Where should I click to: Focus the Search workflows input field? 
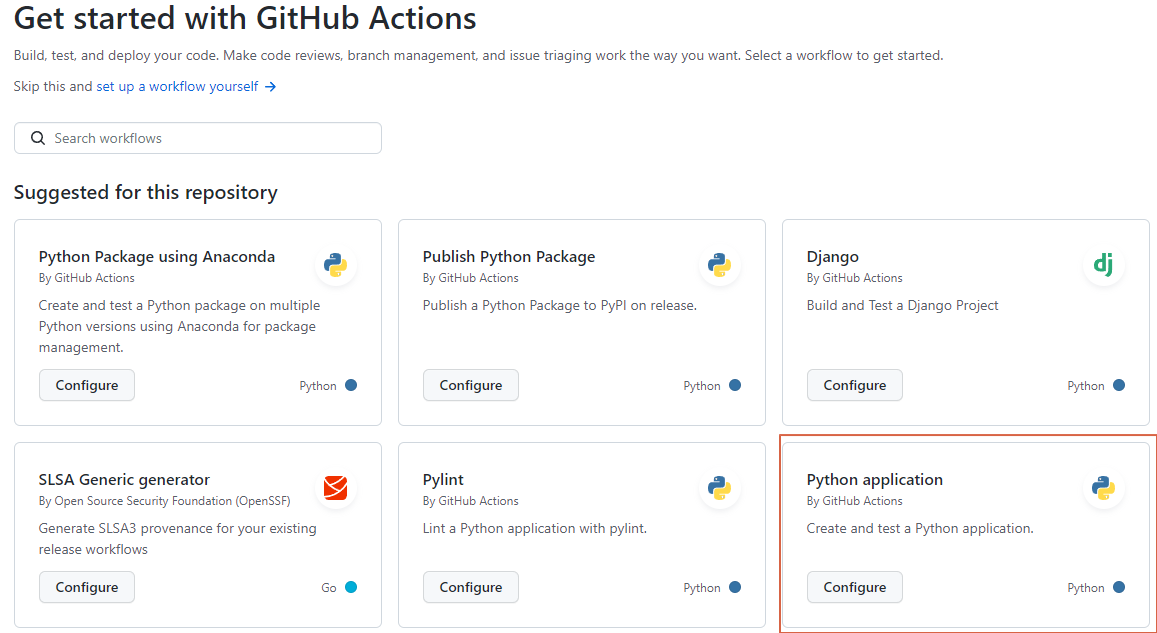coord(210,138)
